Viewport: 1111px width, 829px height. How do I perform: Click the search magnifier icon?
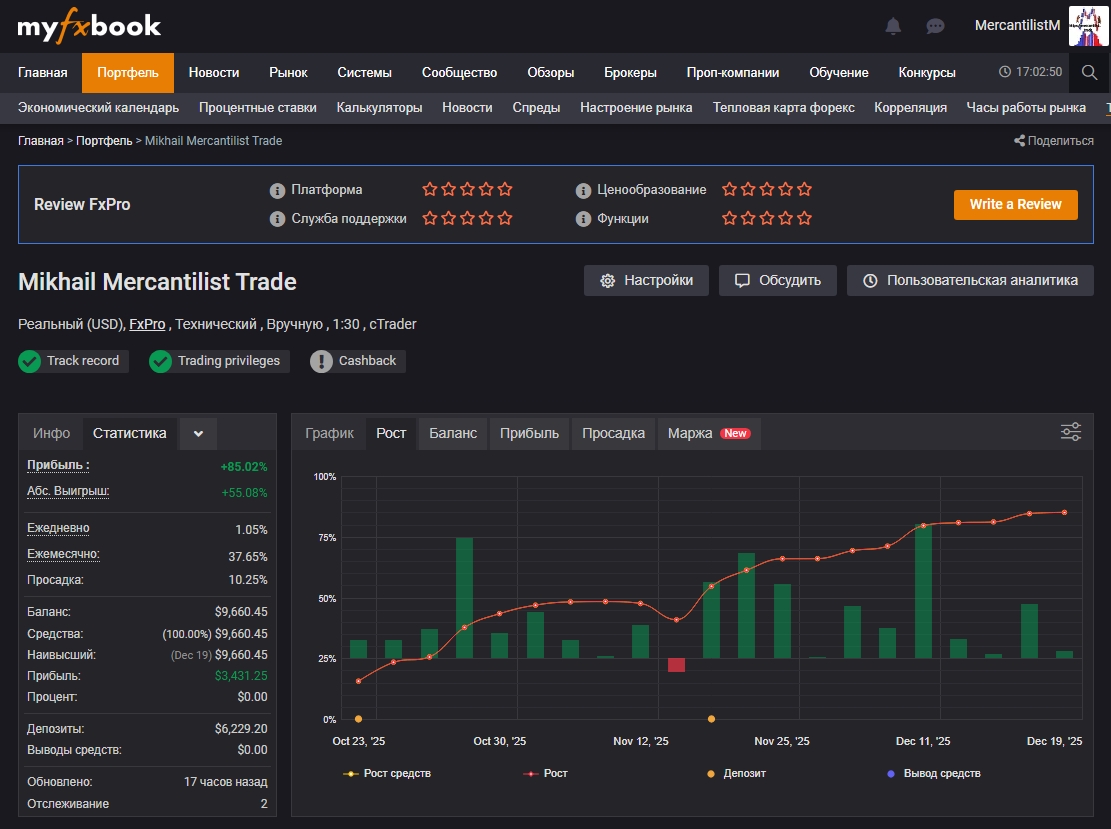[x=1089, y=72]
